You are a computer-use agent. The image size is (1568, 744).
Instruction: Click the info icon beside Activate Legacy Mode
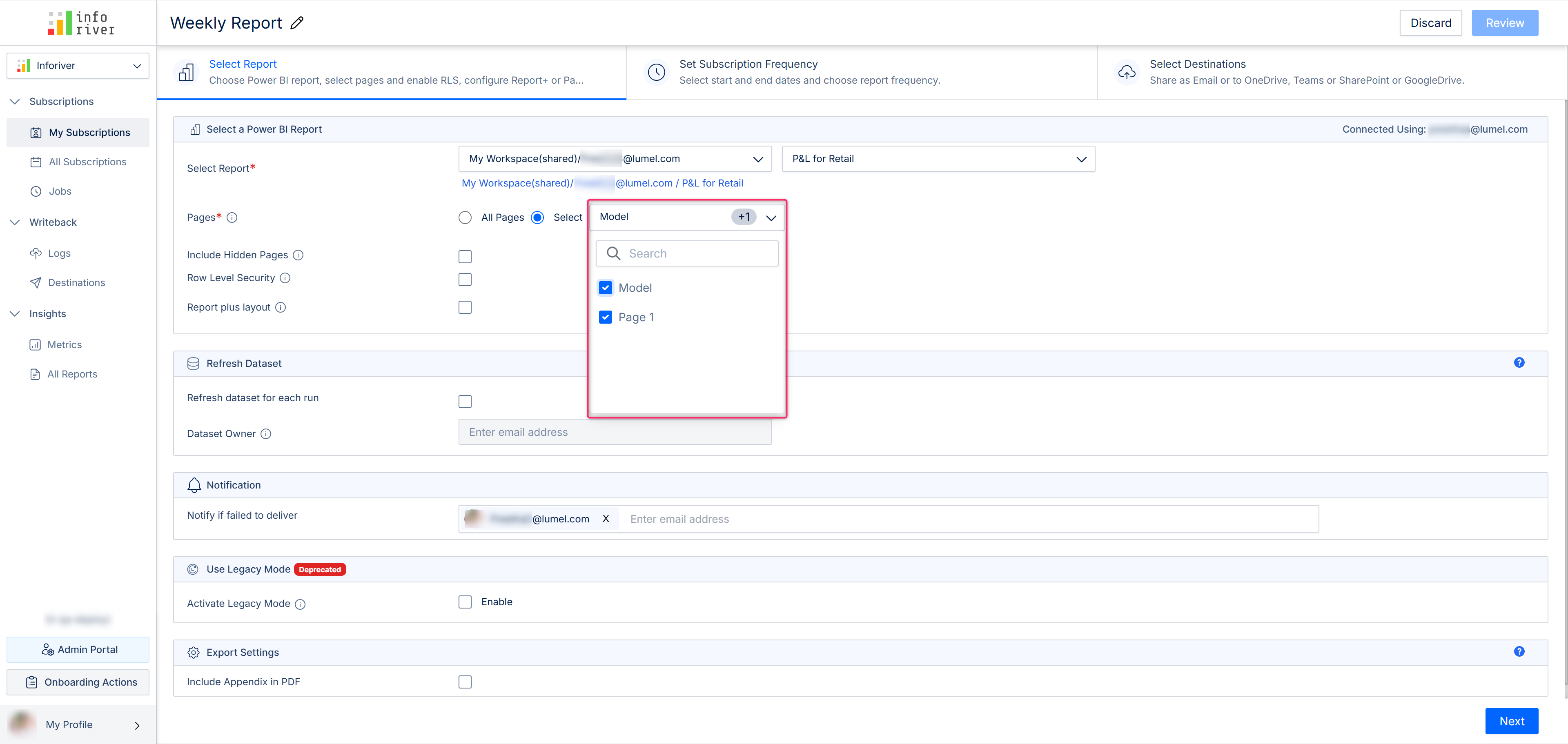click(300, 604)
